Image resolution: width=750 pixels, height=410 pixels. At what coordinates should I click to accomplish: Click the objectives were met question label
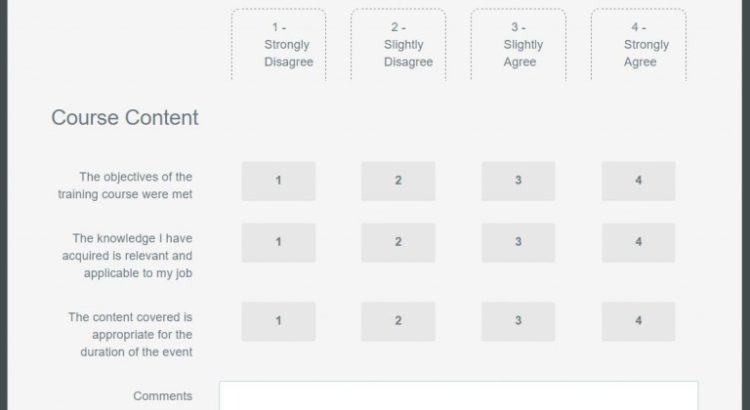[x=126, y=186]
